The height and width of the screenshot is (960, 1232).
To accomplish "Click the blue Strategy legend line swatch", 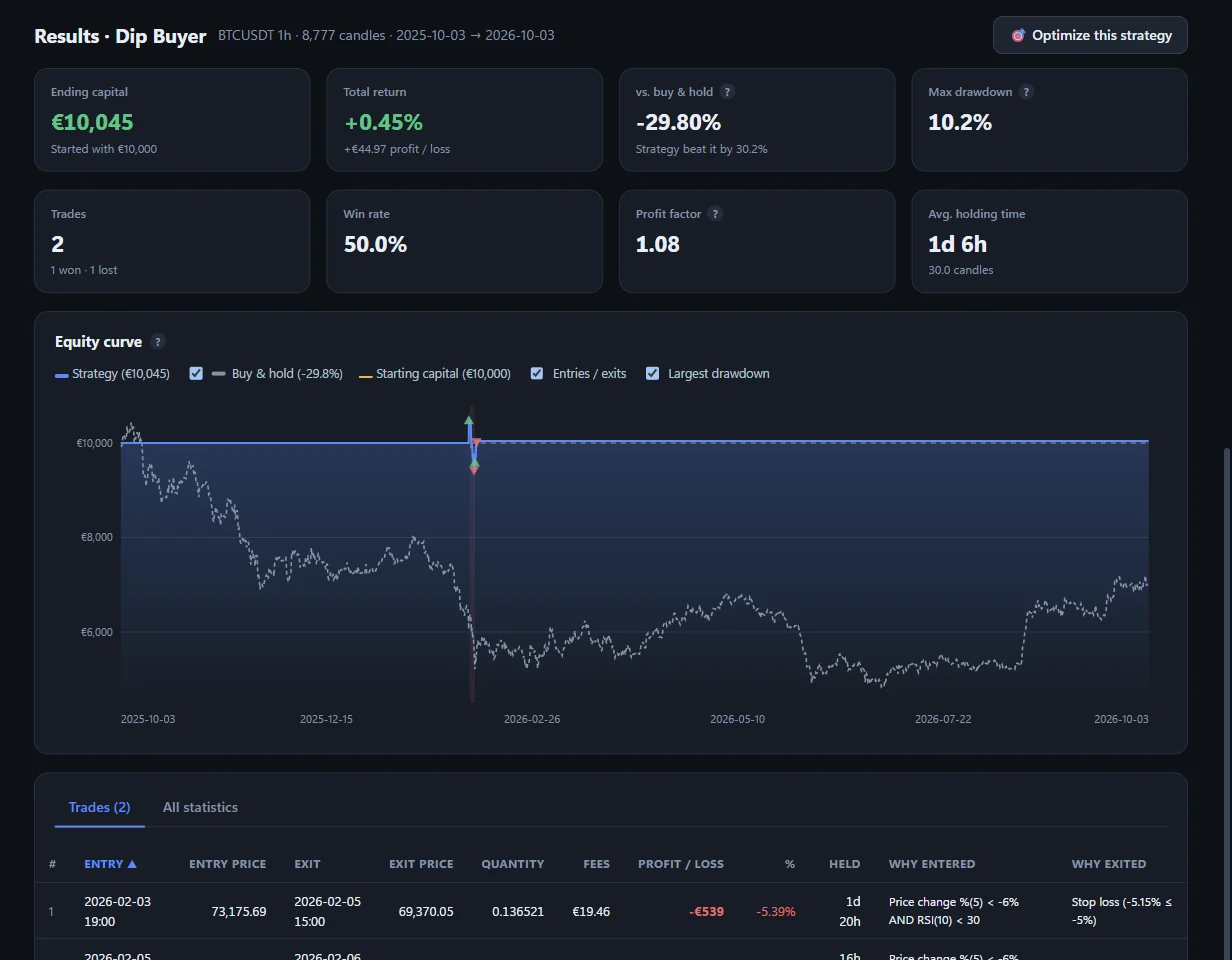I will 62,375.
